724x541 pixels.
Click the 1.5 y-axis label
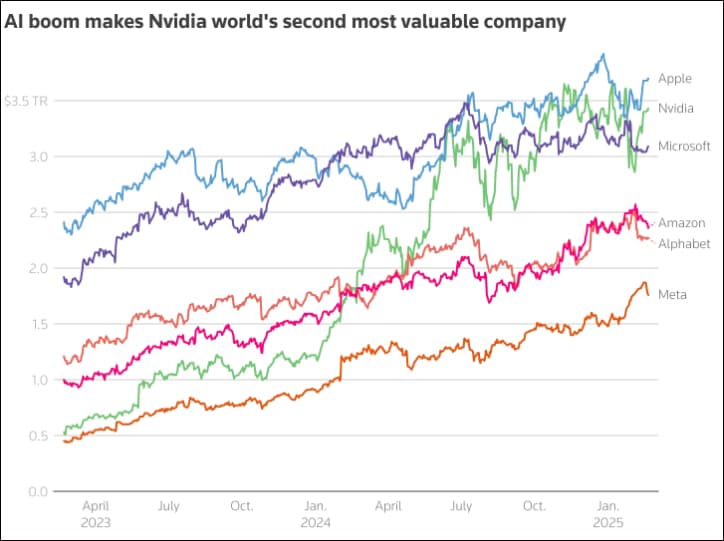pyautogui.click(x=39, y=325)
